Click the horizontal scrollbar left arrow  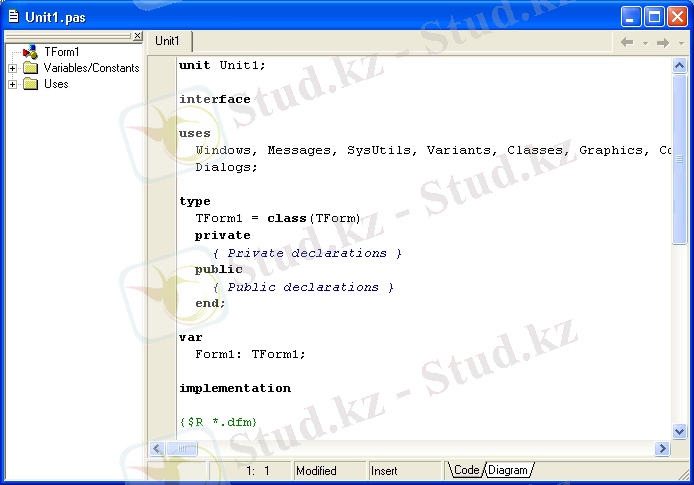[157, 449]
